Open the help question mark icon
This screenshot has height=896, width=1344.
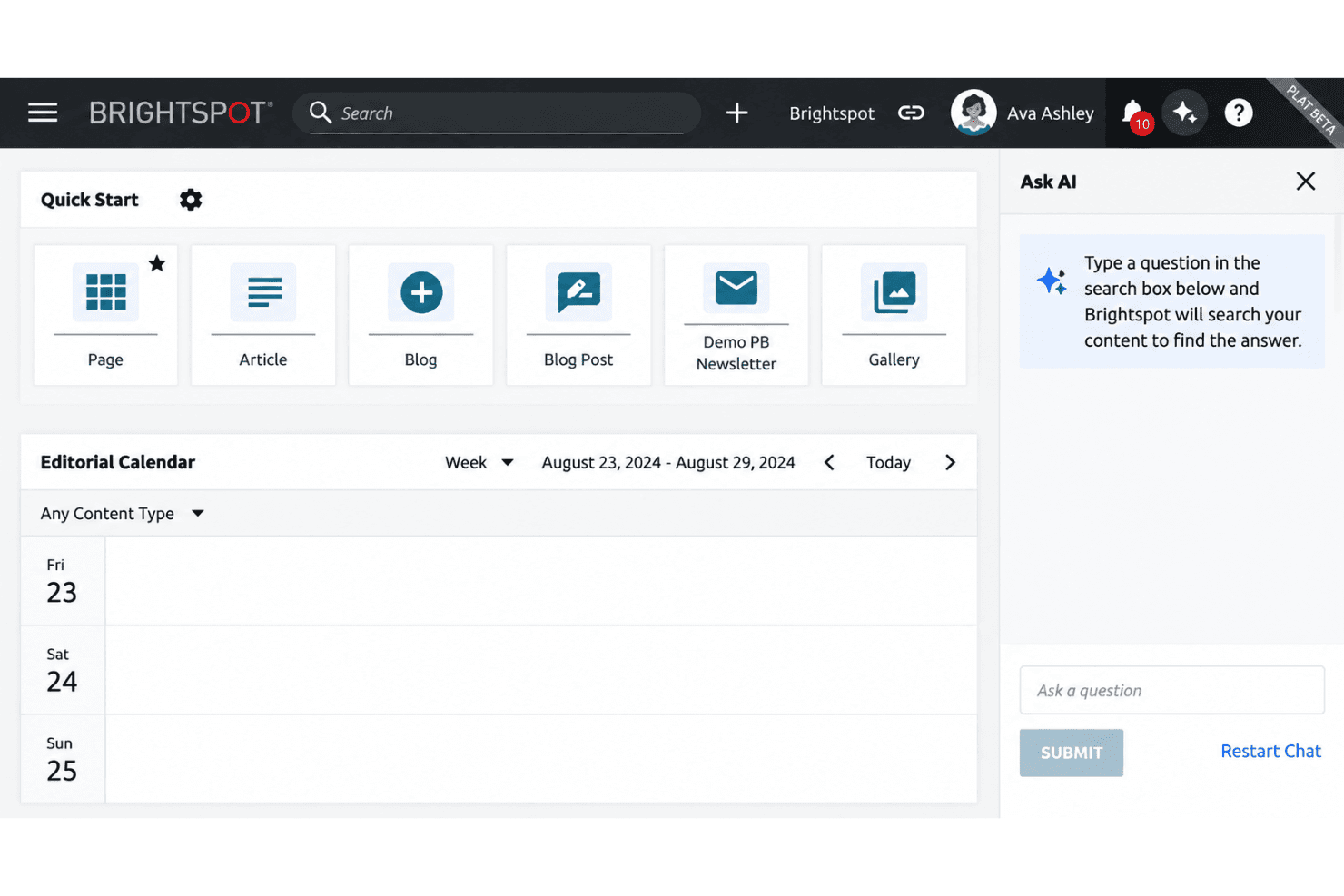pos(1239,113)
